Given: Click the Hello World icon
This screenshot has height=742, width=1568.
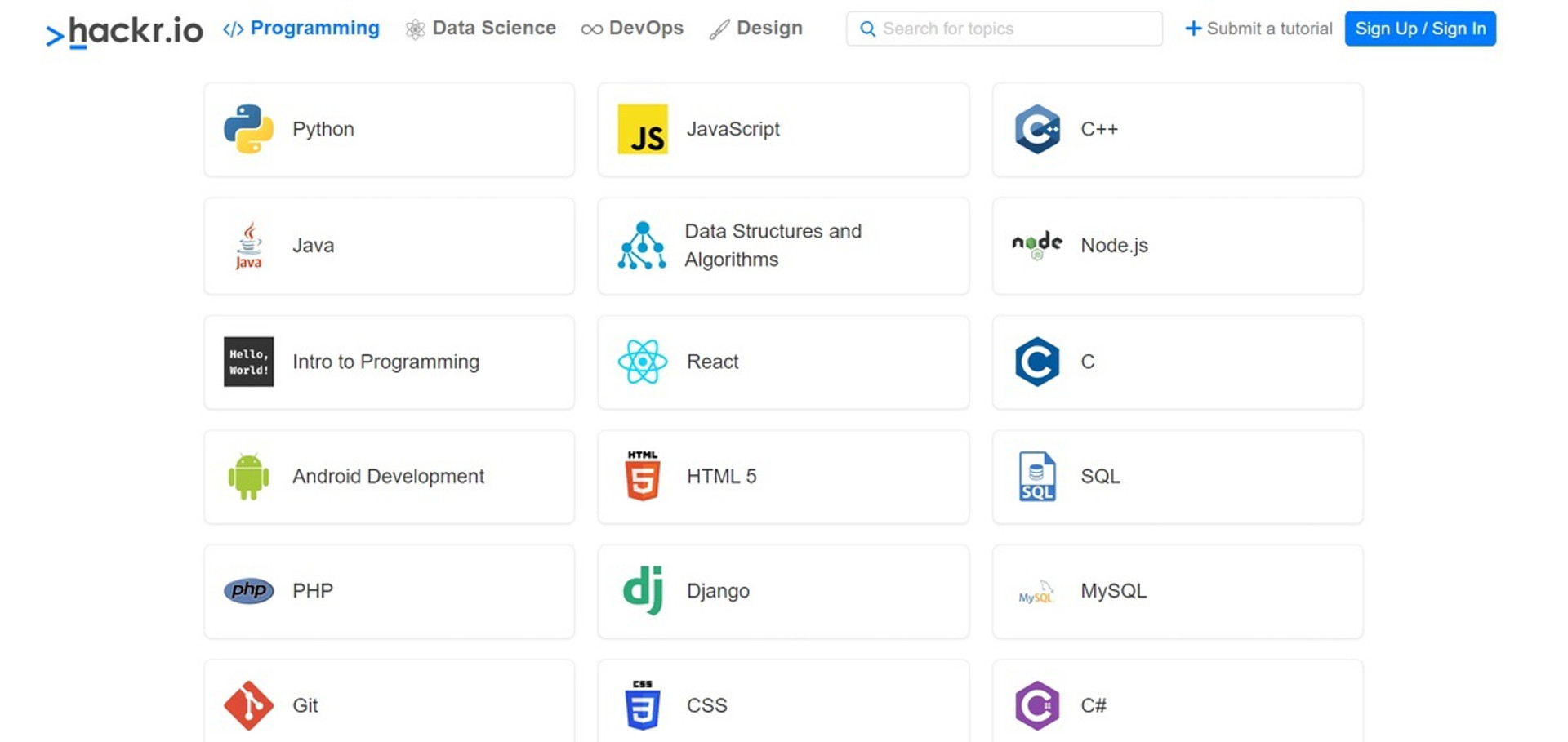Looking at the screenshot, I should coord(249,362).
